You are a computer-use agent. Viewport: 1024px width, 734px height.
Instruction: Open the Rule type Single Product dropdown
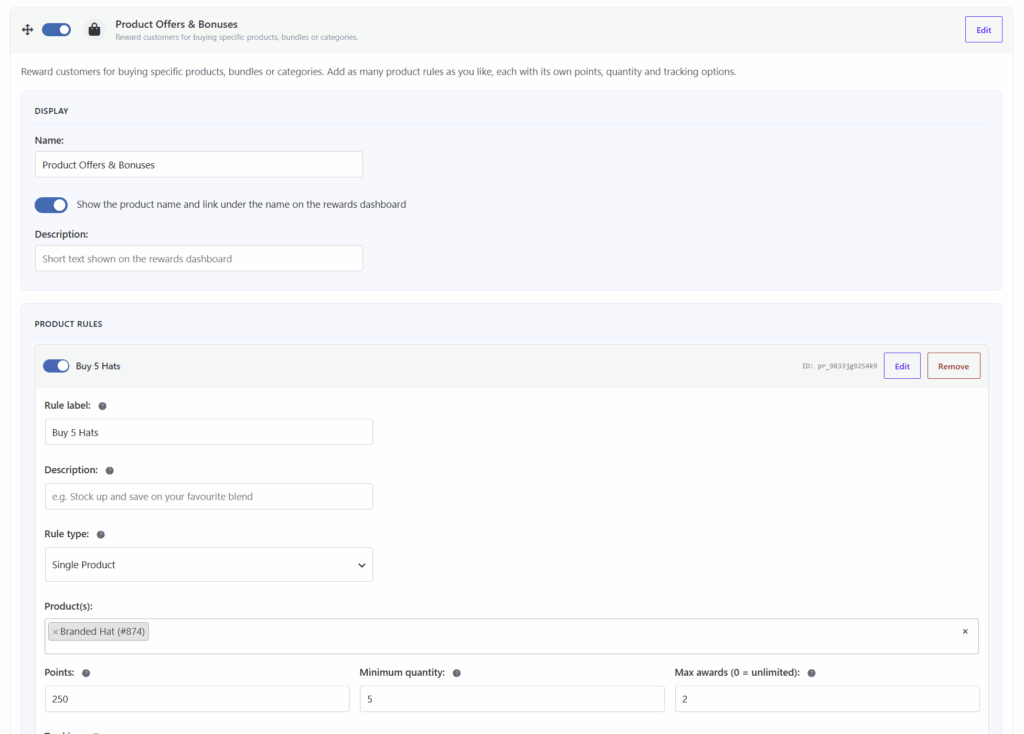(209, 565)
